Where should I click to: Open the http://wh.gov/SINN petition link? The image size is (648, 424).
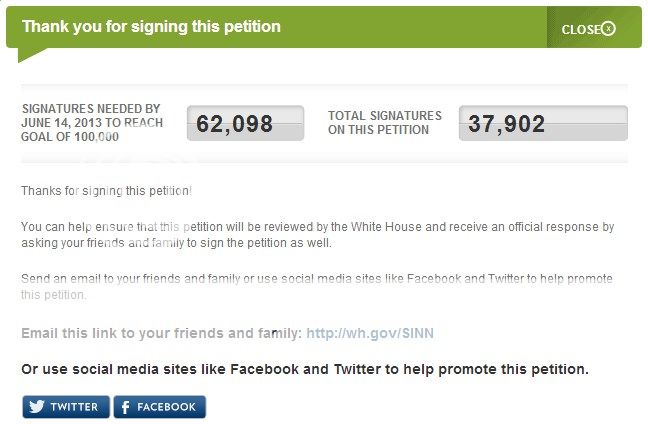[x=370, y=333]
